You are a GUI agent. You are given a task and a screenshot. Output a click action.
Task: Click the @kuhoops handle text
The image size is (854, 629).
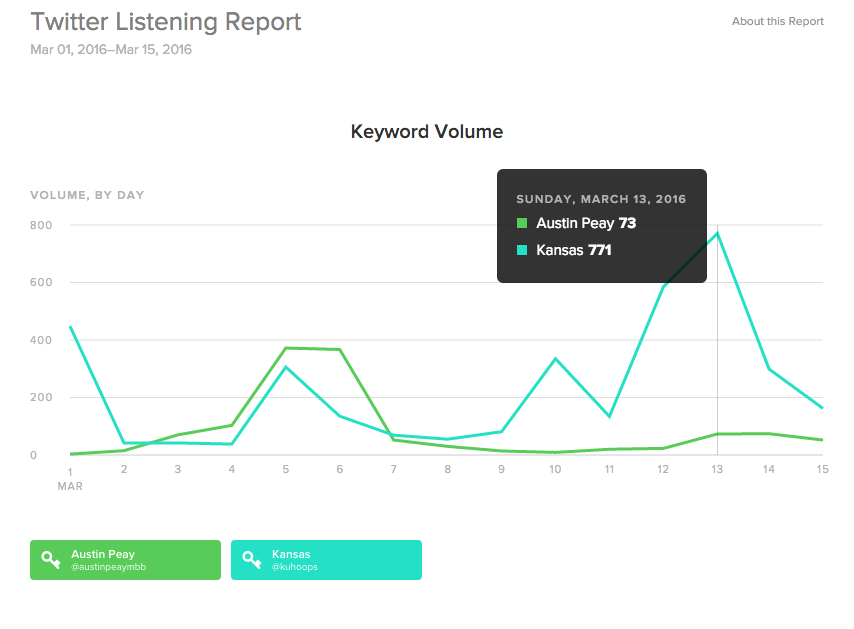[295, 567]
